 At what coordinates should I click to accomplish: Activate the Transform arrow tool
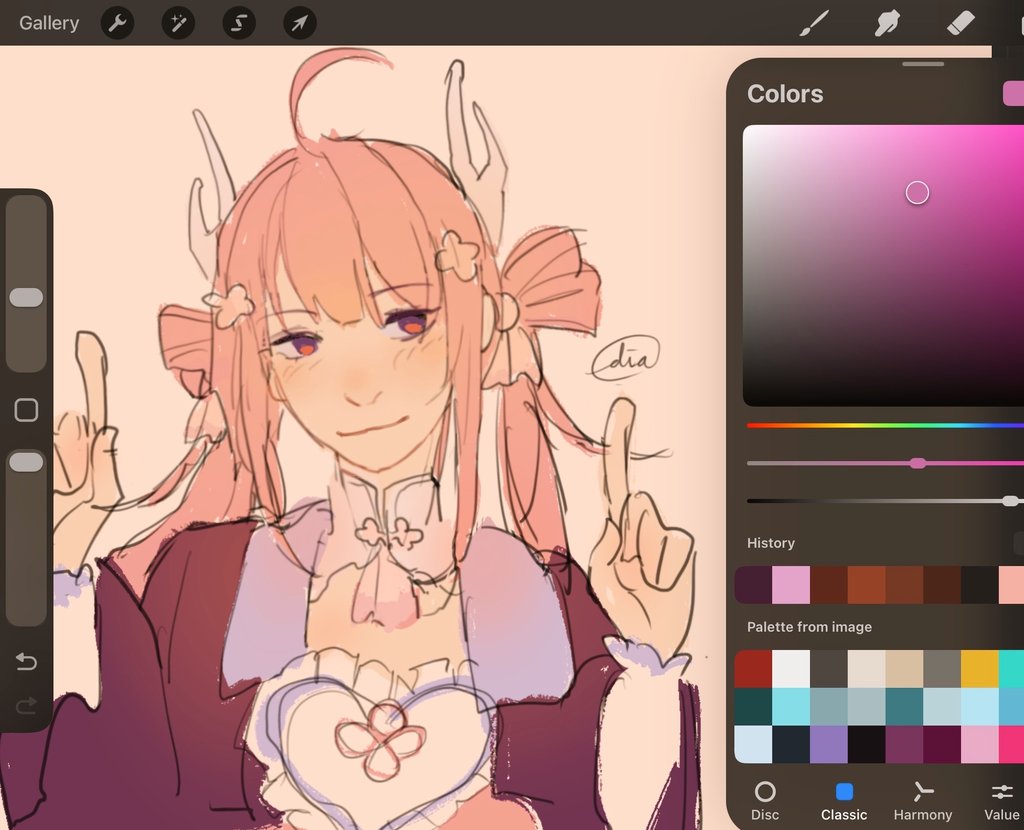pos(300,24)
